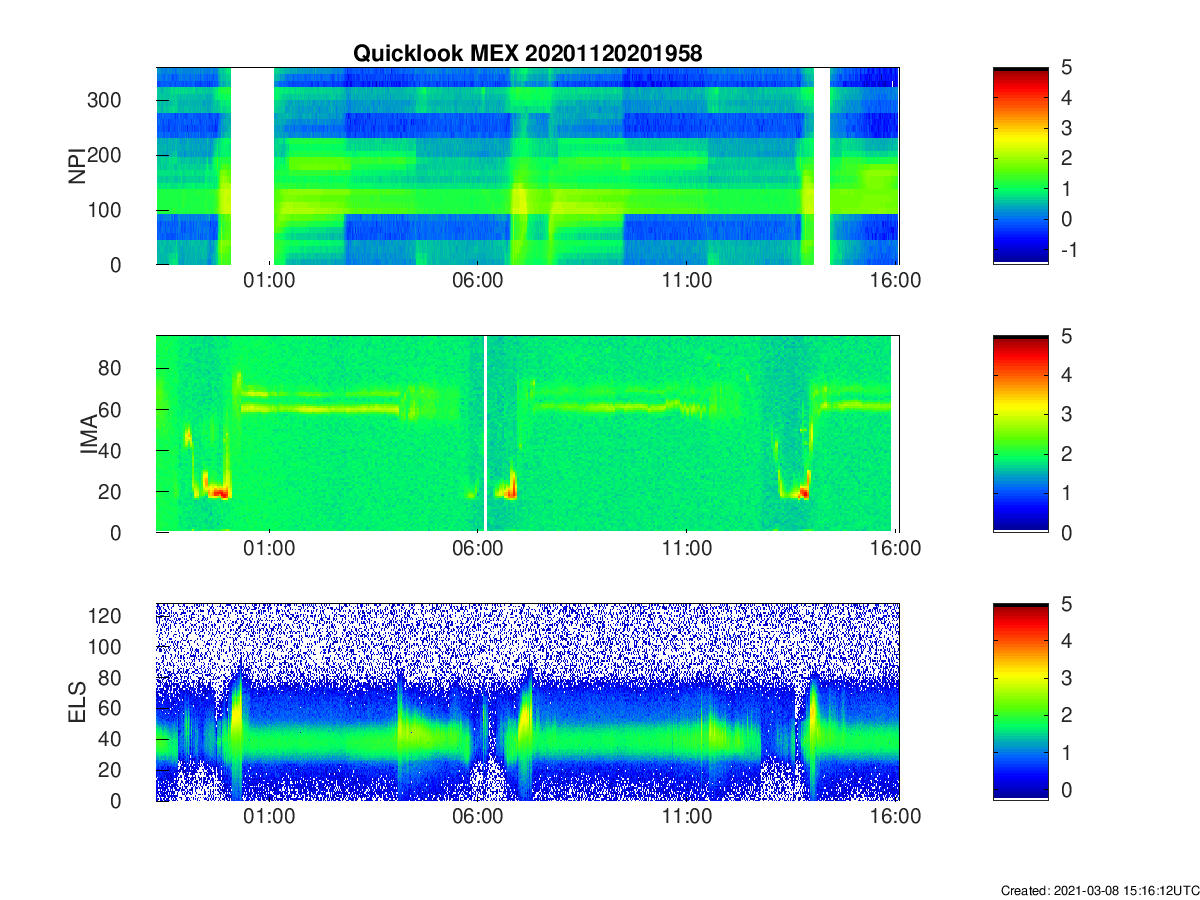
Task: Click the 11:00 tick under the IMA plot
Action: pyautogui.click(x=687, y=549)
